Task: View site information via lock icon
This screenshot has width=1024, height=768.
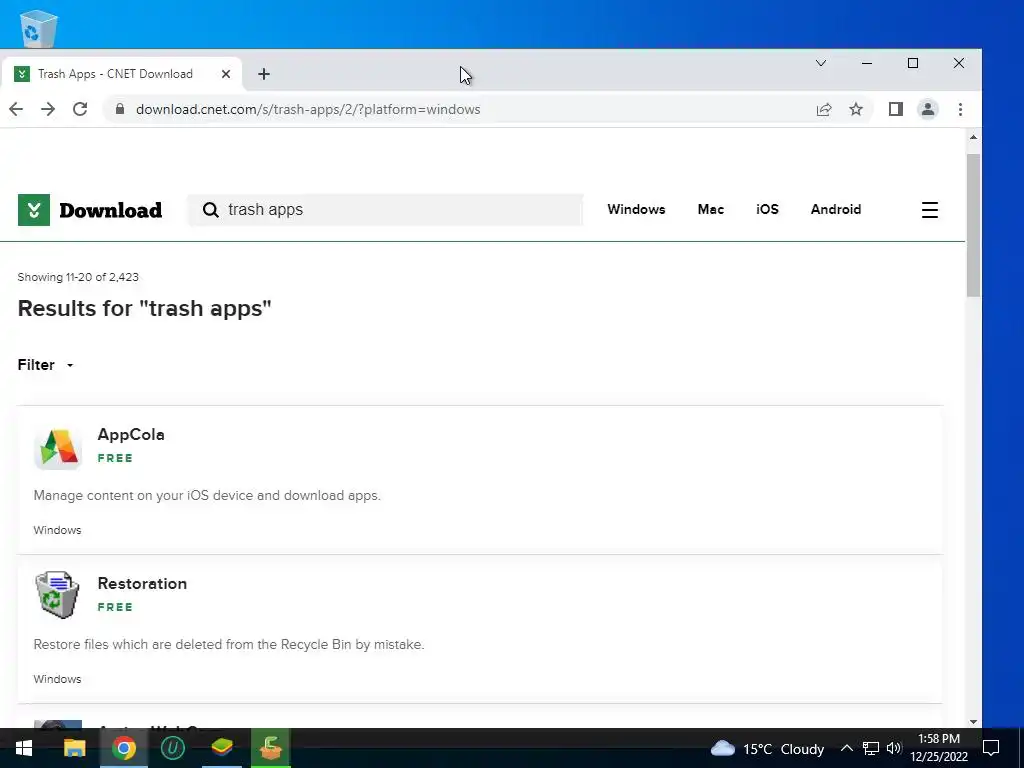Action: click(120, 109)
